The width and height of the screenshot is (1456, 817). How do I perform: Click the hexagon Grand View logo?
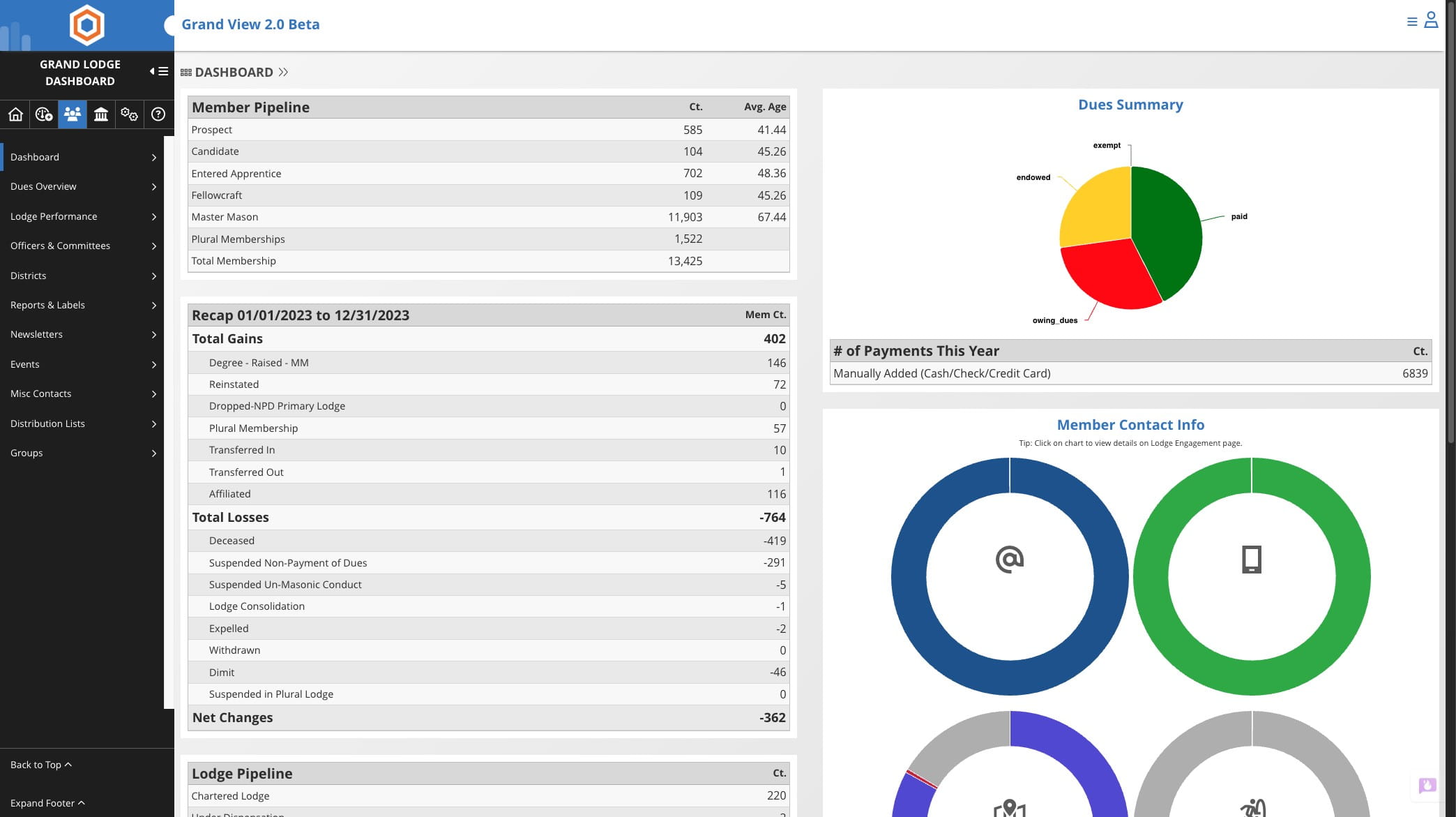tap(86, 25)
